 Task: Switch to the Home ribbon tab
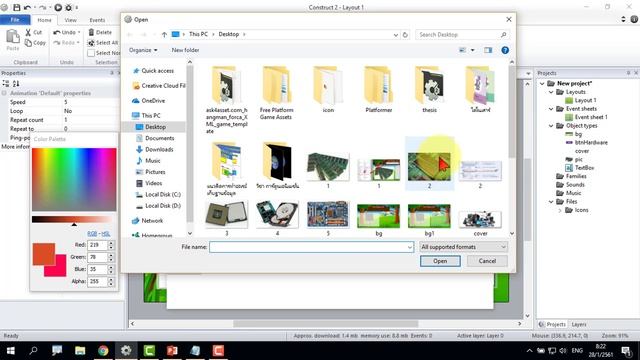[x=44, y=20]
